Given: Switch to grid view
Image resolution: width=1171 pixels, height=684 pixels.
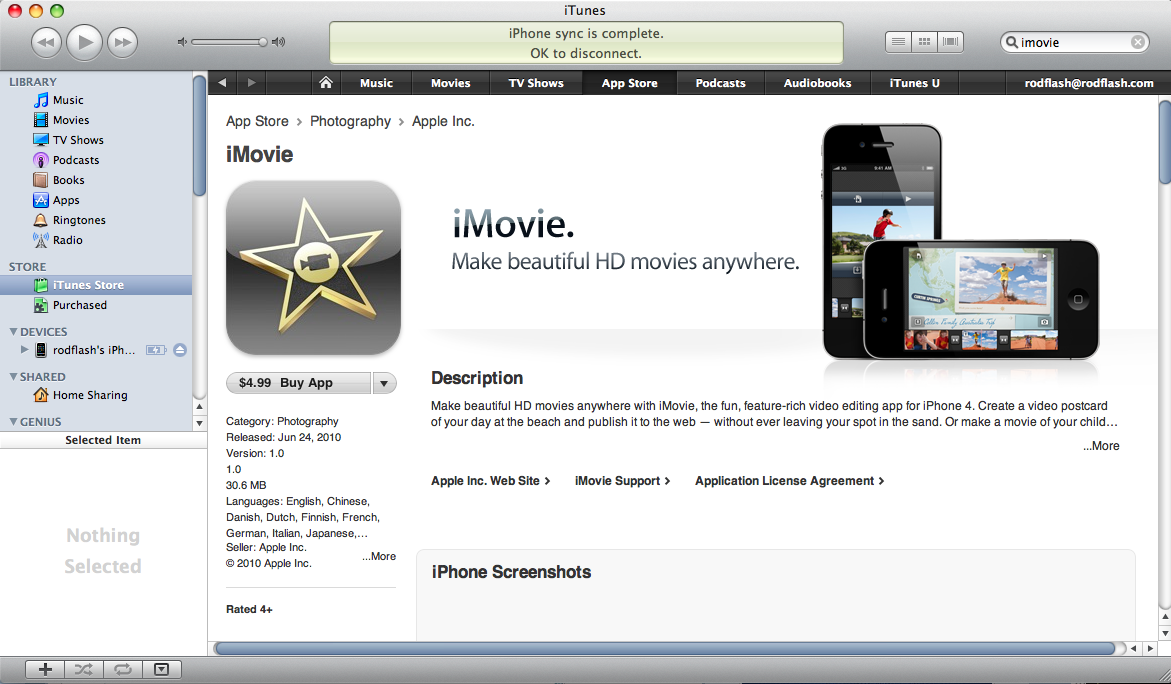Looking at the screenshot, I should pyautogui.click(x=925, y=42).
